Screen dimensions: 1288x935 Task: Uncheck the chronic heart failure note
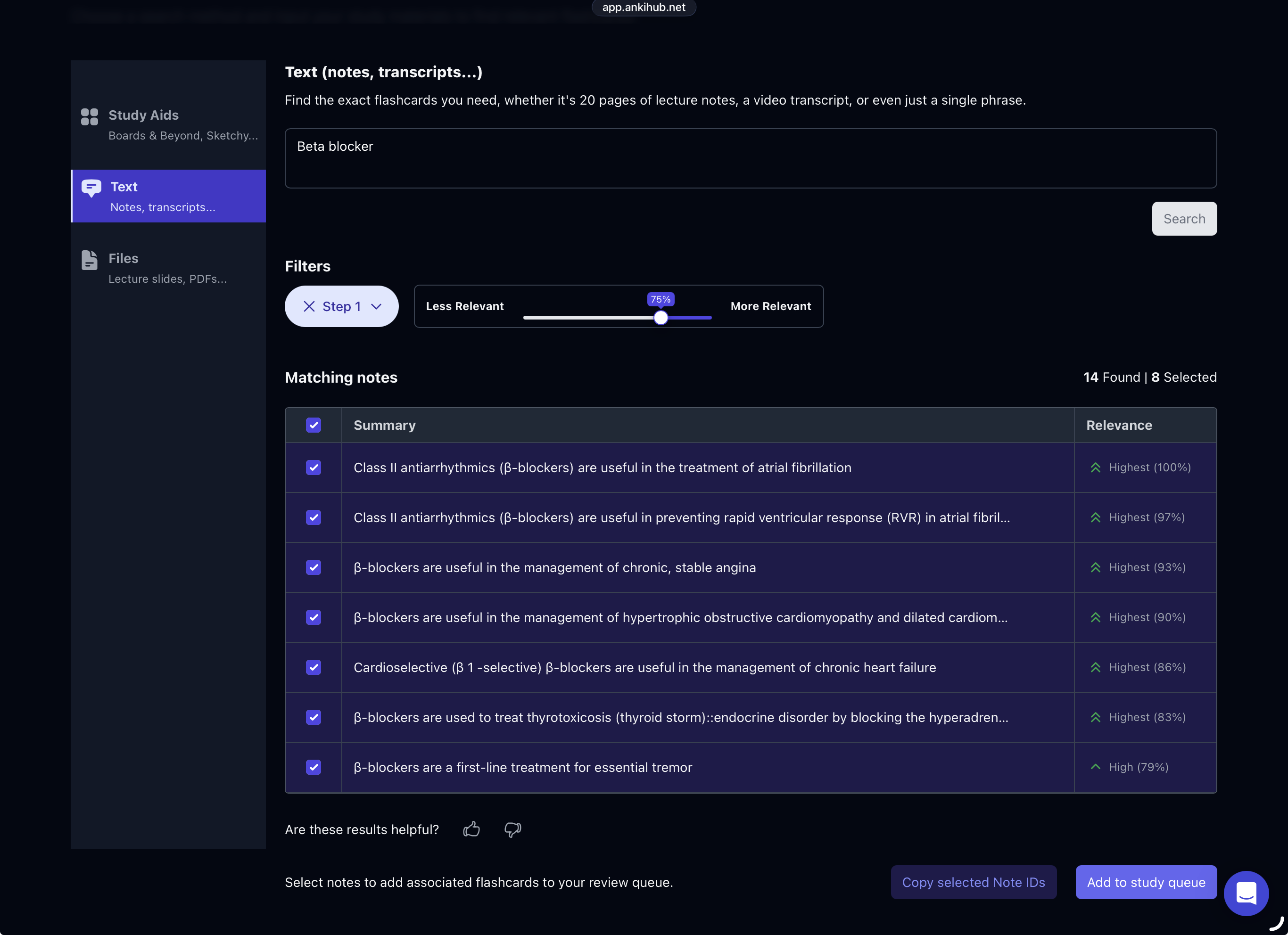pyautogui.click(x=314, y=668)
